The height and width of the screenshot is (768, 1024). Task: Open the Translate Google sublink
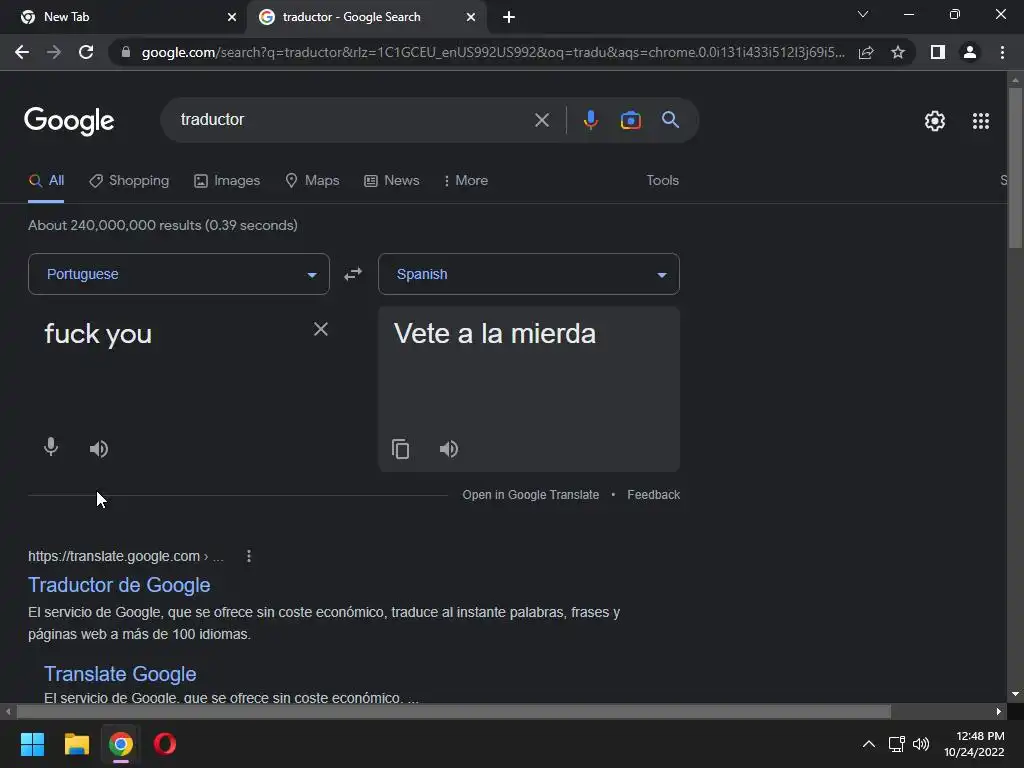(120, 674)
